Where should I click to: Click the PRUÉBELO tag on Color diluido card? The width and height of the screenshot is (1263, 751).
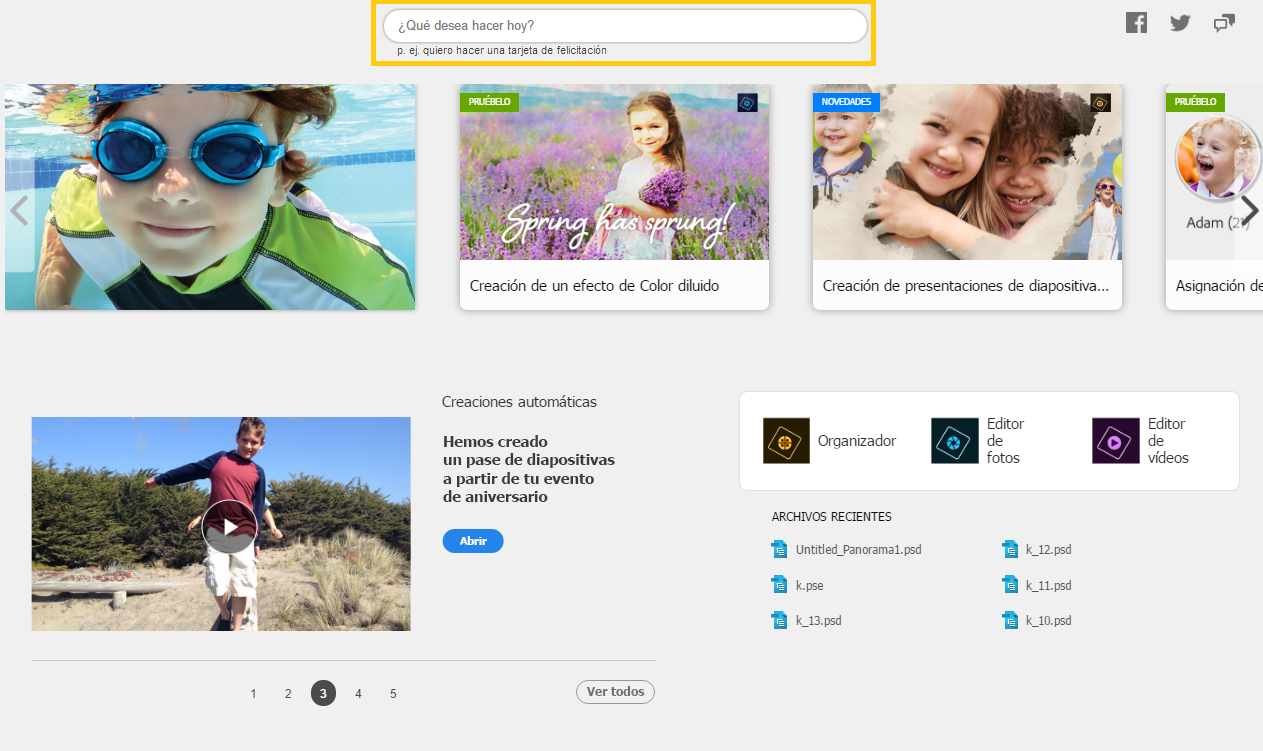[x=489, y=102]
